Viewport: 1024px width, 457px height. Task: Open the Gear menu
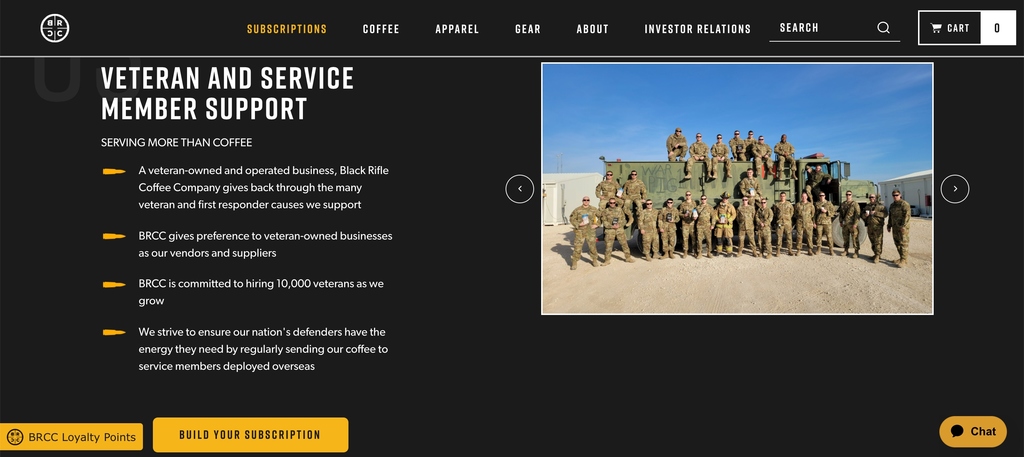point(528,29)
